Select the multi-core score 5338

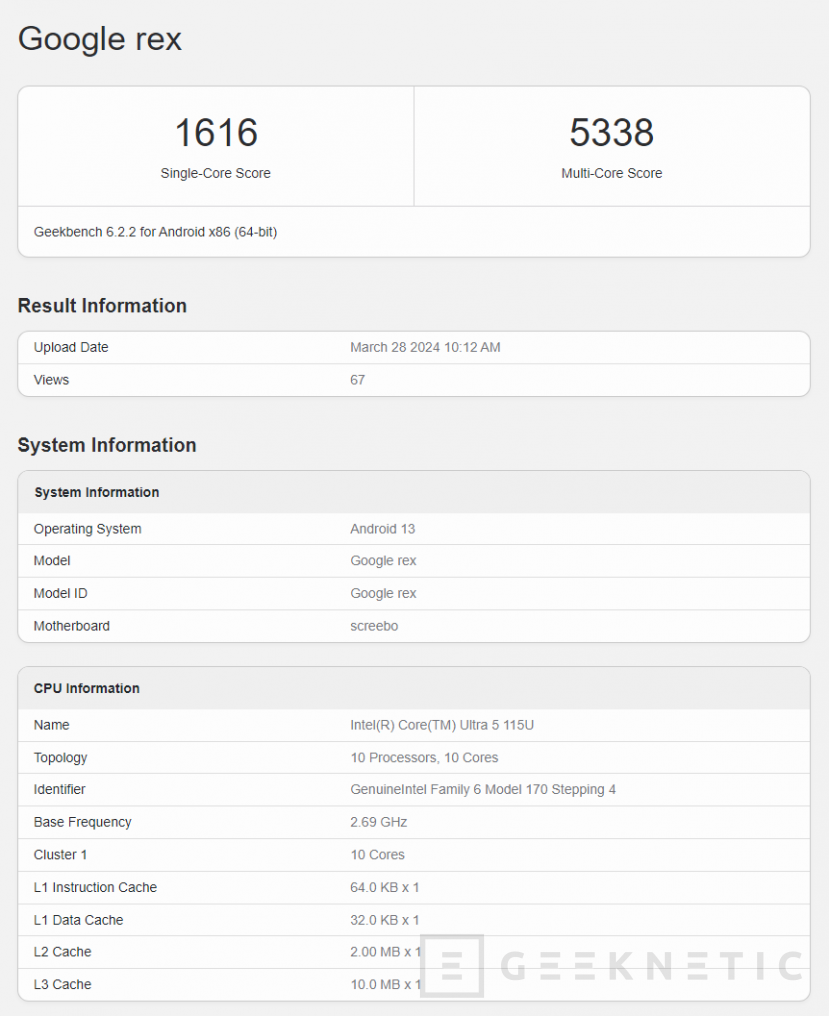click(611, 132)
